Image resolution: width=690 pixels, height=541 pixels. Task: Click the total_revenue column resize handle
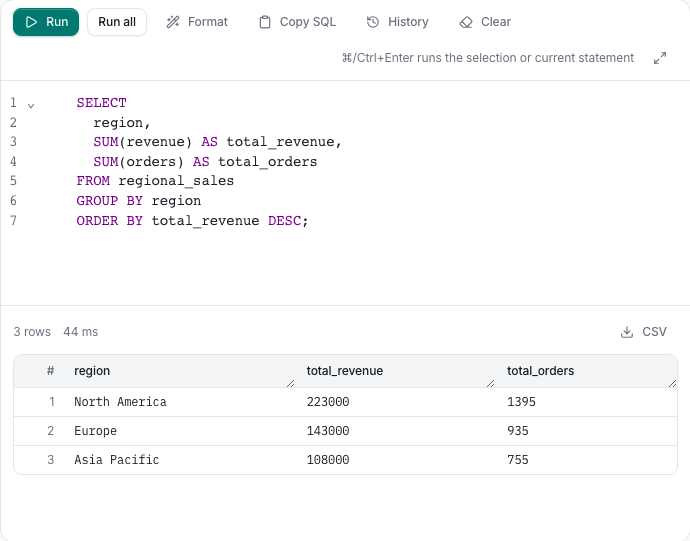(491, 384)
